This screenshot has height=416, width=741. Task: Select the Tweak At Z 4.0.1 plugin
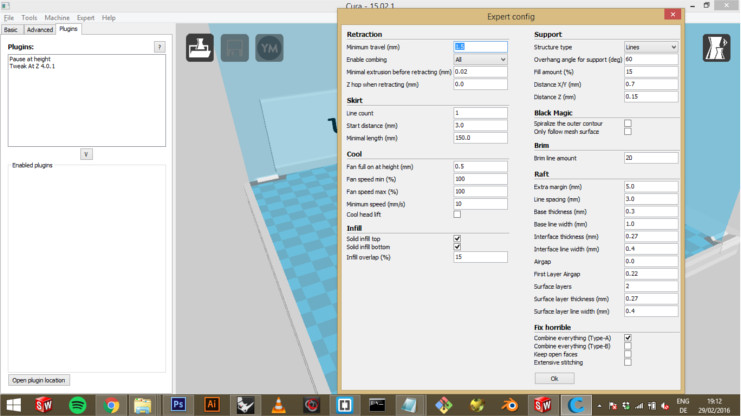pyautogui.click(x=32, y=66)
